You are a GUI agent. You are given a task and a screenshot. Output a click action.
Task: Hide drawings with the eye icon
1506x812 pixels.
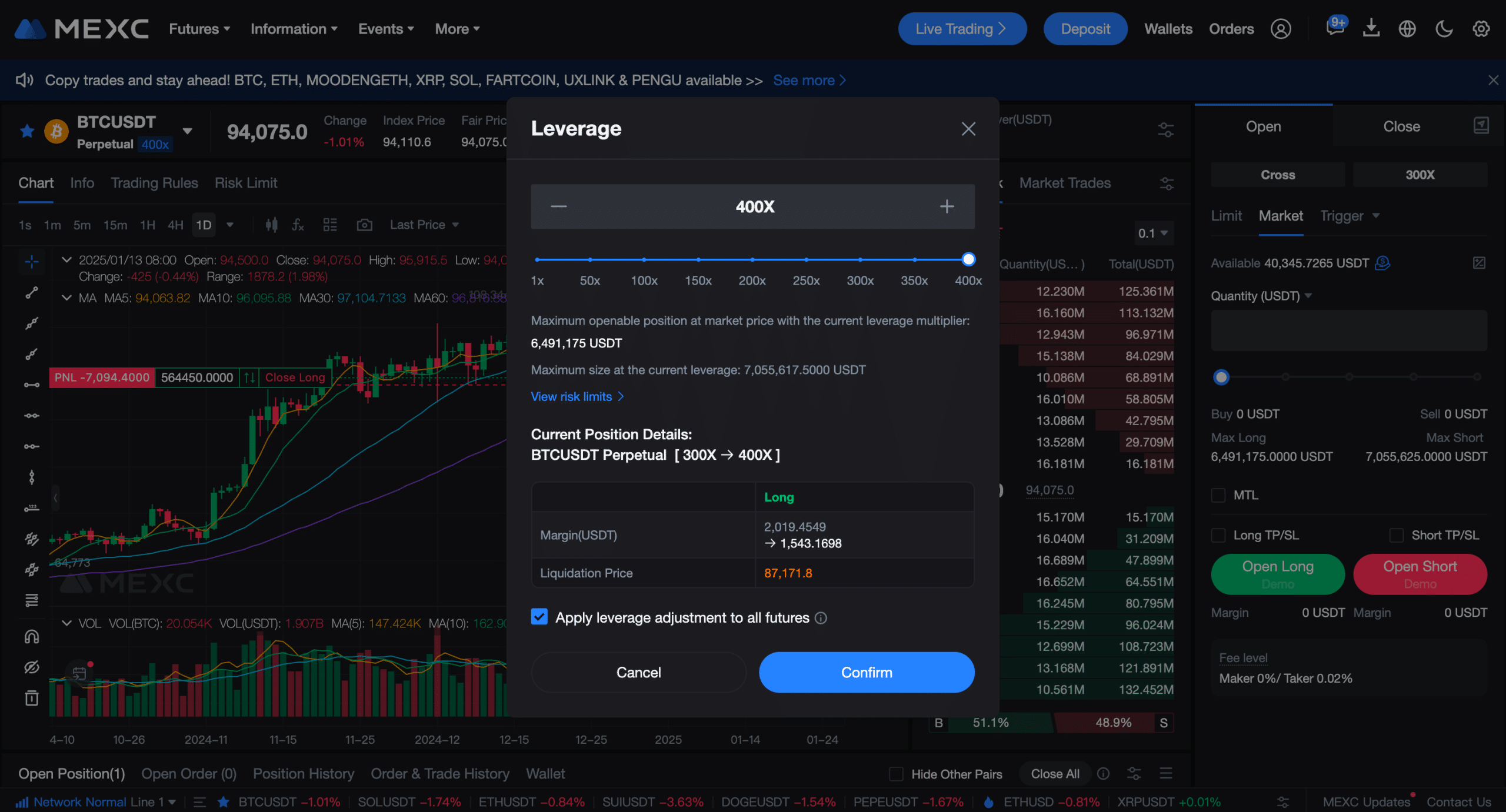click(32, 667)
